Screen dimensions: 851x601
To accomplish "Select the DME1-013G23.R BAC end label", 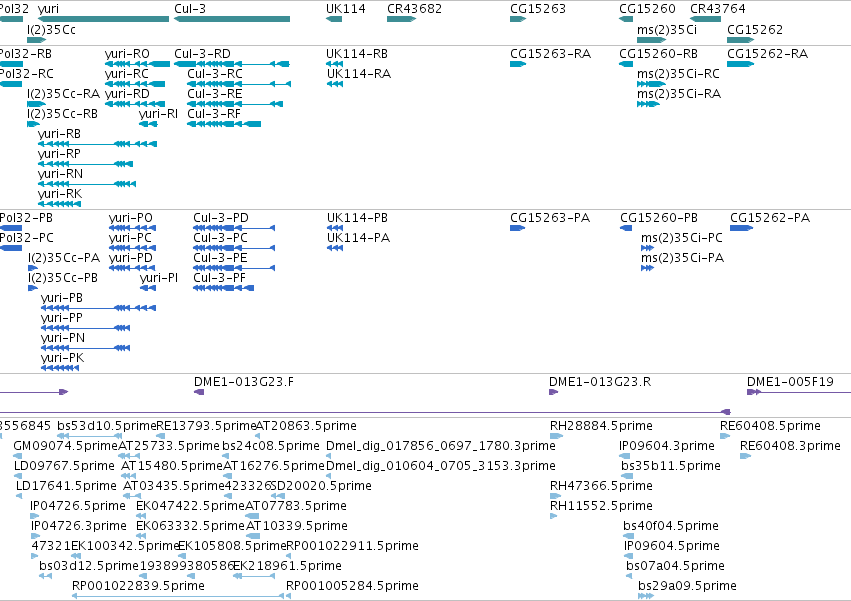I will pyautogui.click(x=600, y=382).
